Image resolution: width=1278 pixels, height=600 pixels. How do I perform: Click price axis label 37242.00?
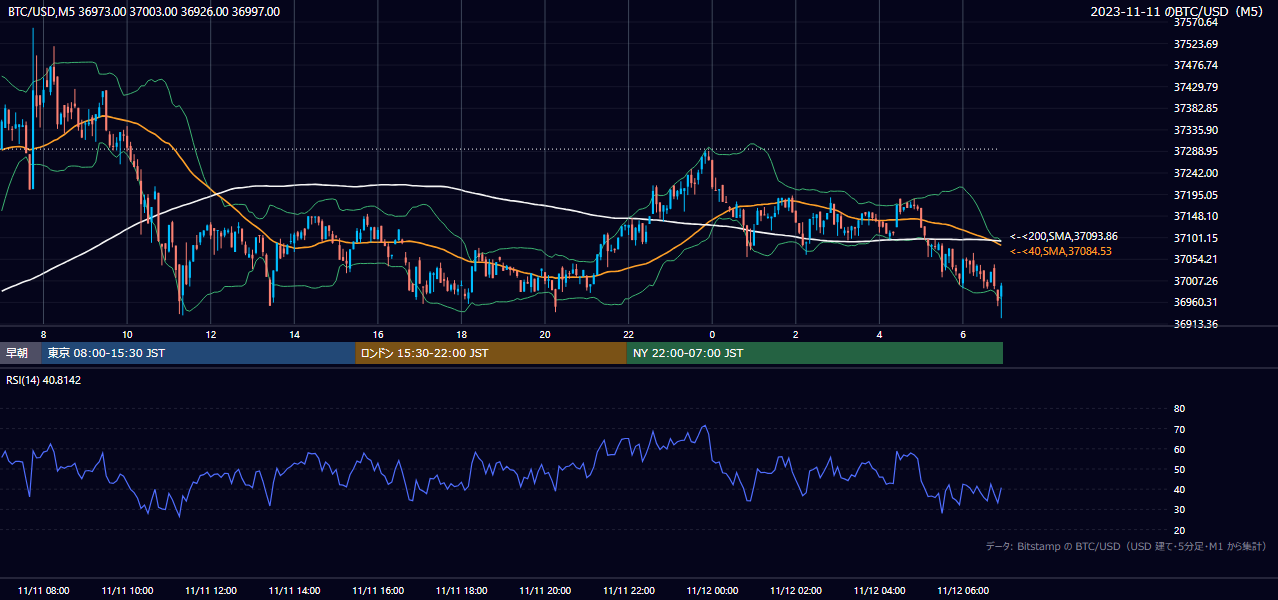click(1195, 173)
